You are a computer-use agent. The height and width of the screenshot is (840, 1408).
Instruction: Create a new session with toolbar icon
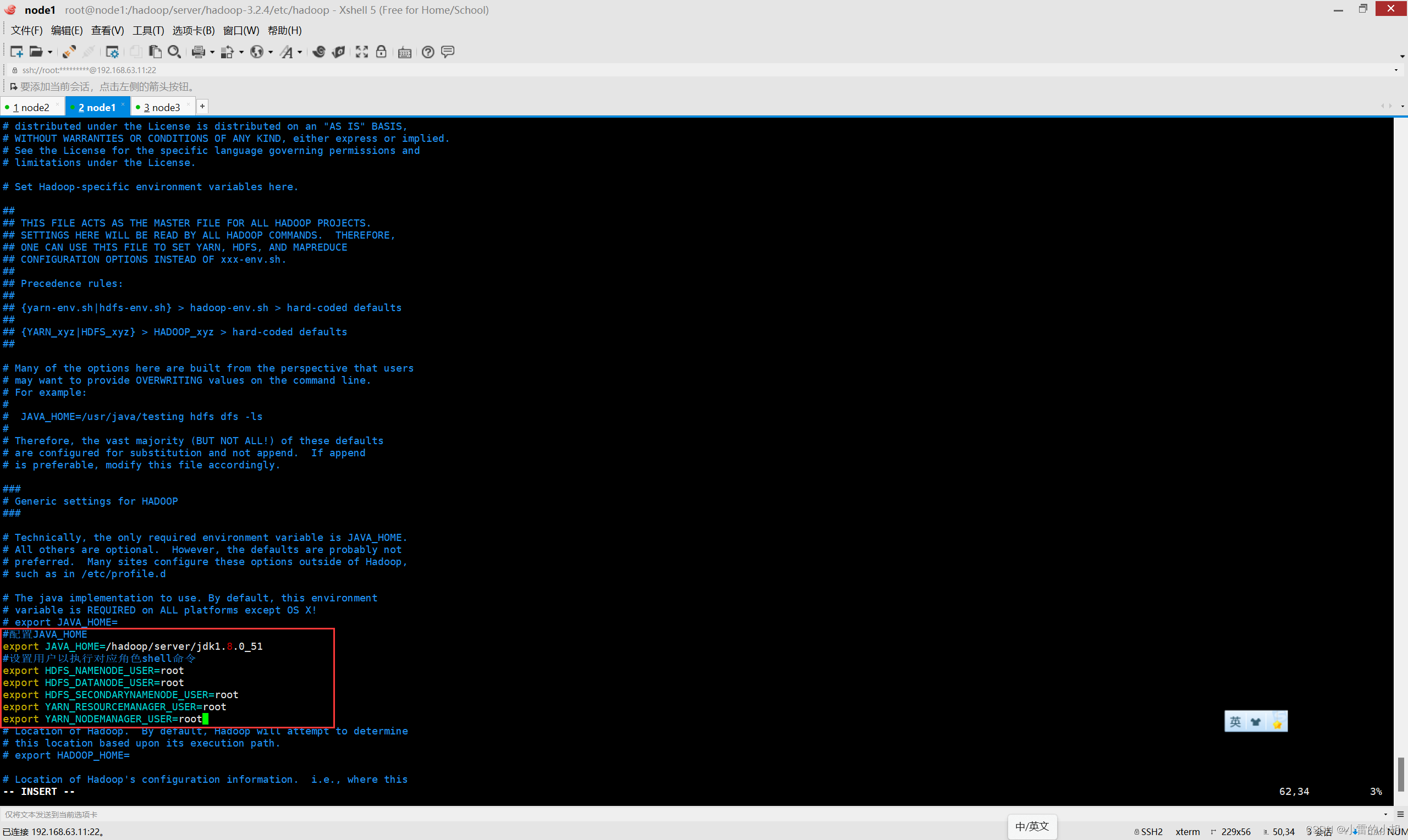coord(16,52)
